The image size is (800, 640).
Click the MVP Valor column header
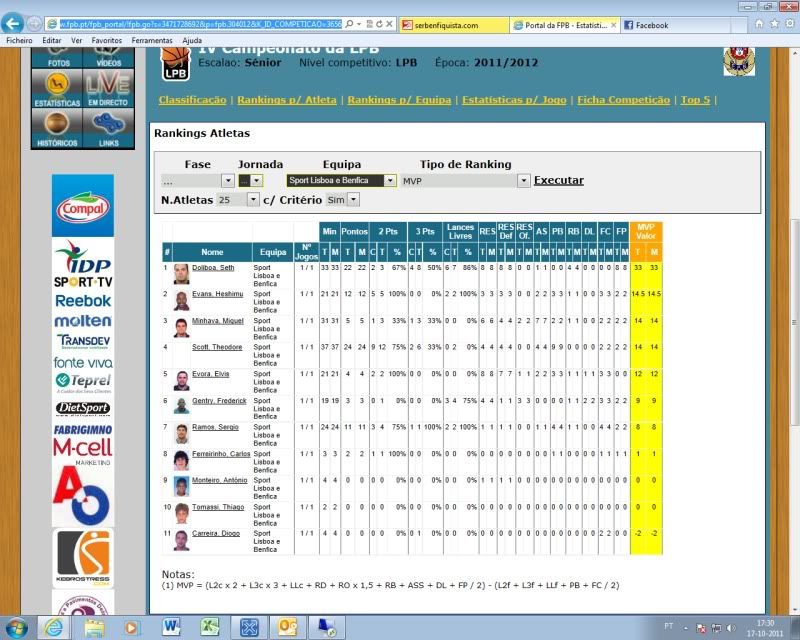click(x=646, y=232)
